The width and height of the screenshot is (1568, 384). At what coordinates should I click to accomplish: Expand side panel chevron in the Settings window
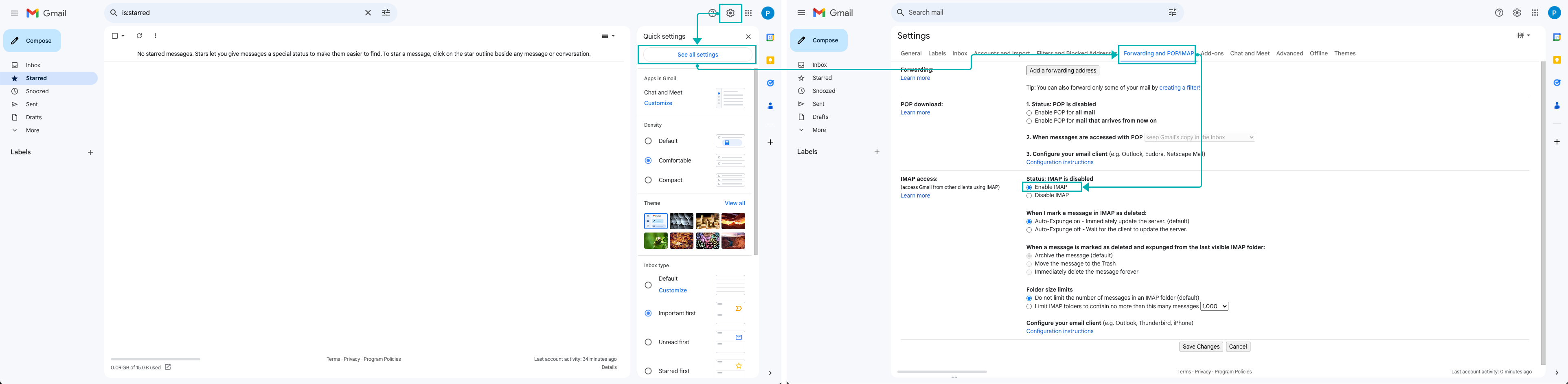pyautogui.click(x=1557, y=373)
